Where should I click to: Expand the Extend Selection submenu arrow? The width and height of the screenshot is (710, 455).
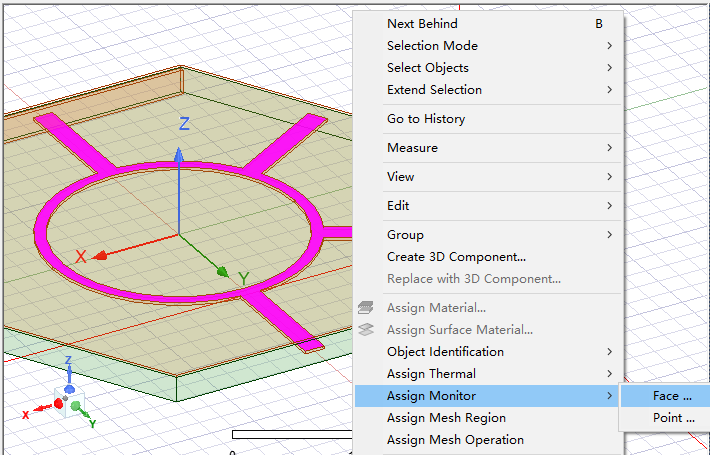(x=609, y=90)
